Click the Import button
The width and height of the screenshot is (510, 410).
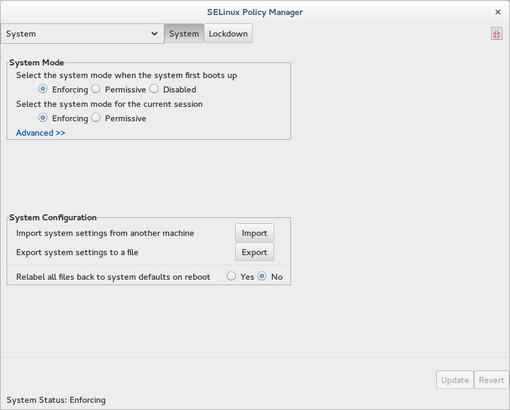255,233
